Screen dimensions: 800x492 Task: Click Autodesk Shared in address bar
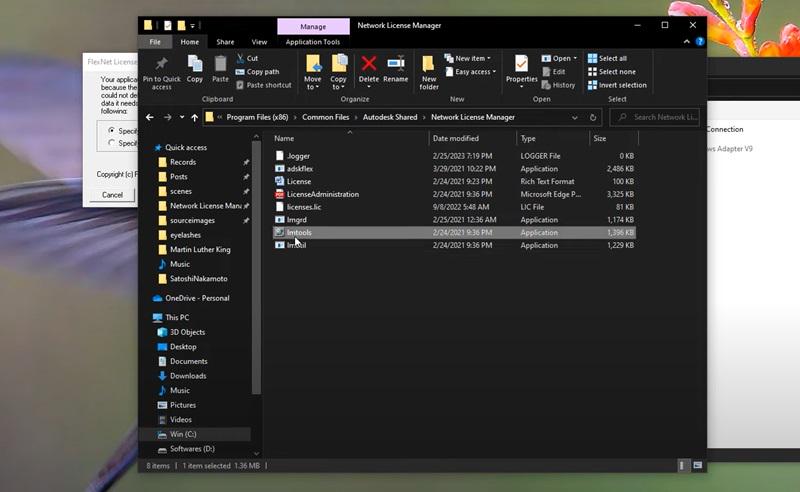(x=390, y=117)
